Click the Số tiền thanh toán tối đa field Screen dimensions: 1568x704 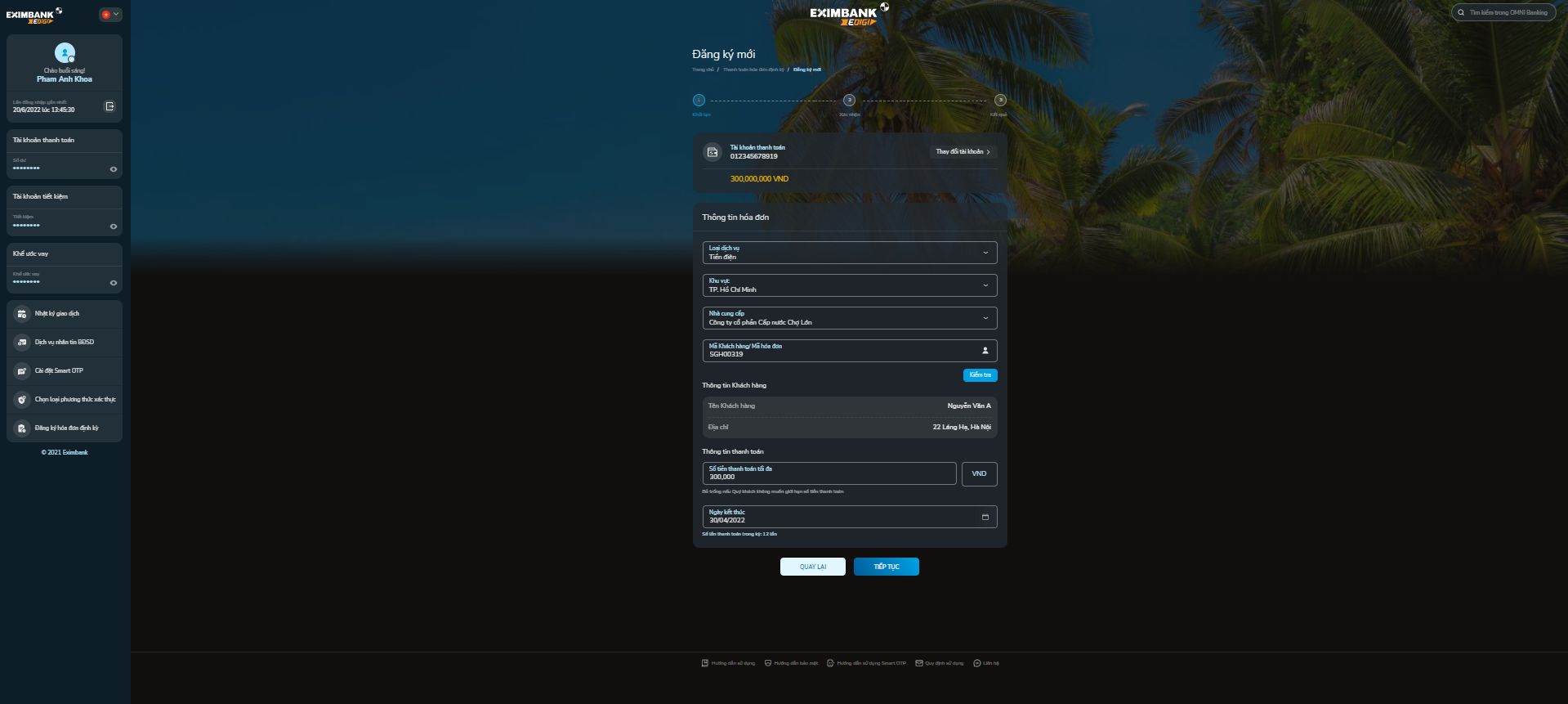pos(829,473)
